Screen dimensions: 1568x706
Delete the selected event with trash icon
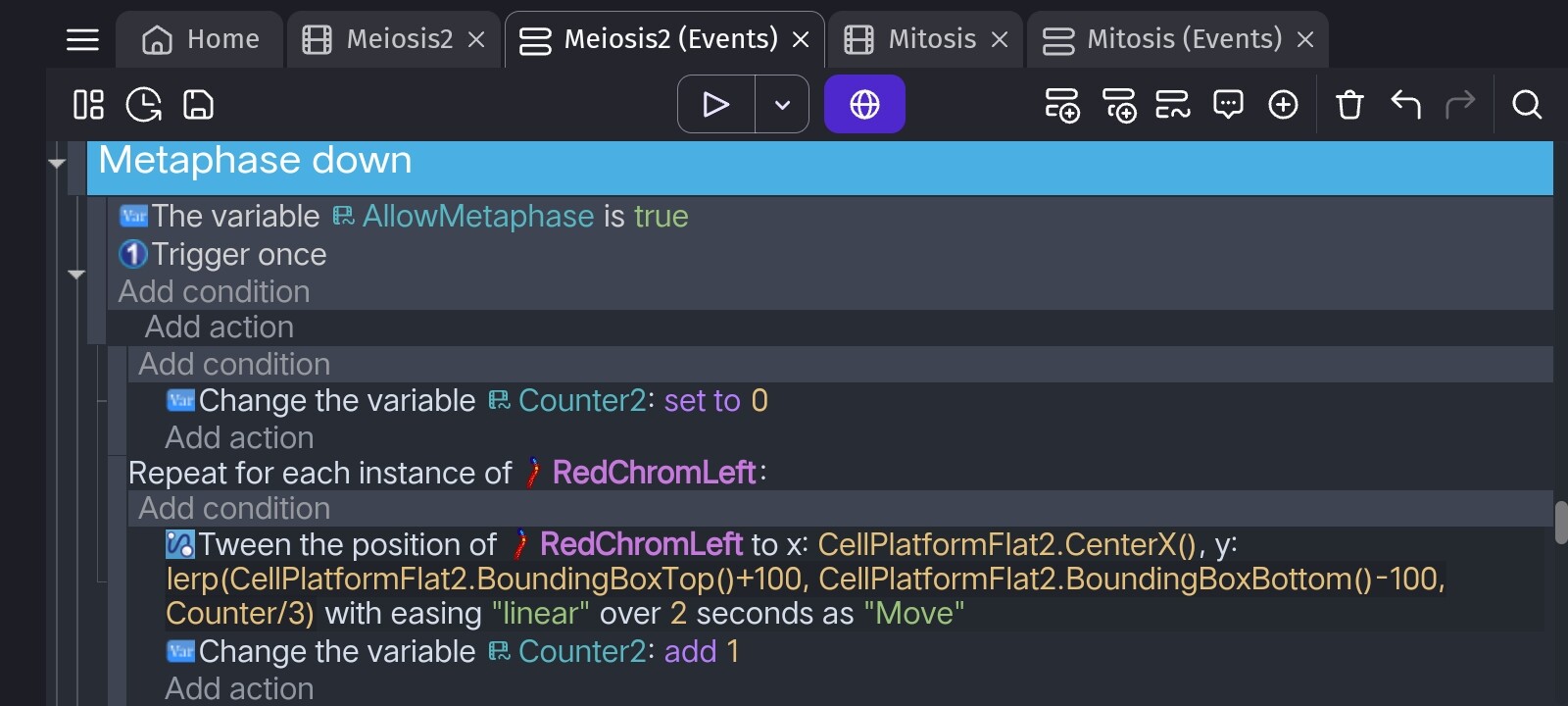[1349, 104]
